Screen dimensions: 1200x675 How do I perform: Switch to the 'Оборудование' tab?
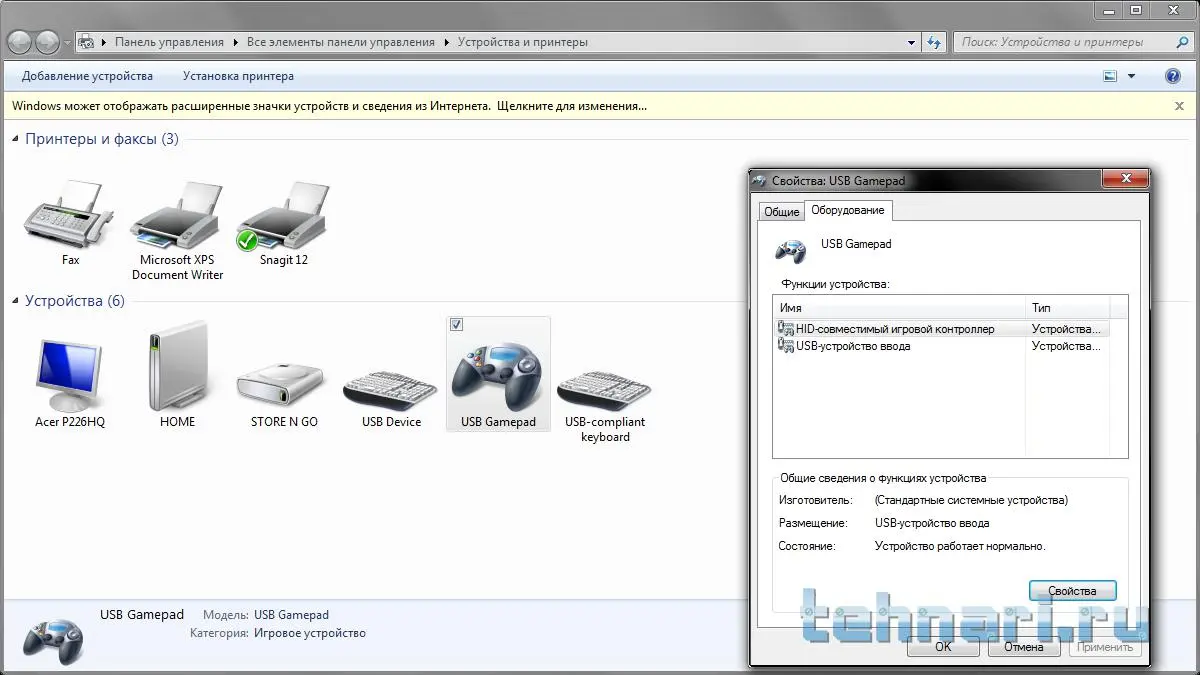tap(847, 210)
